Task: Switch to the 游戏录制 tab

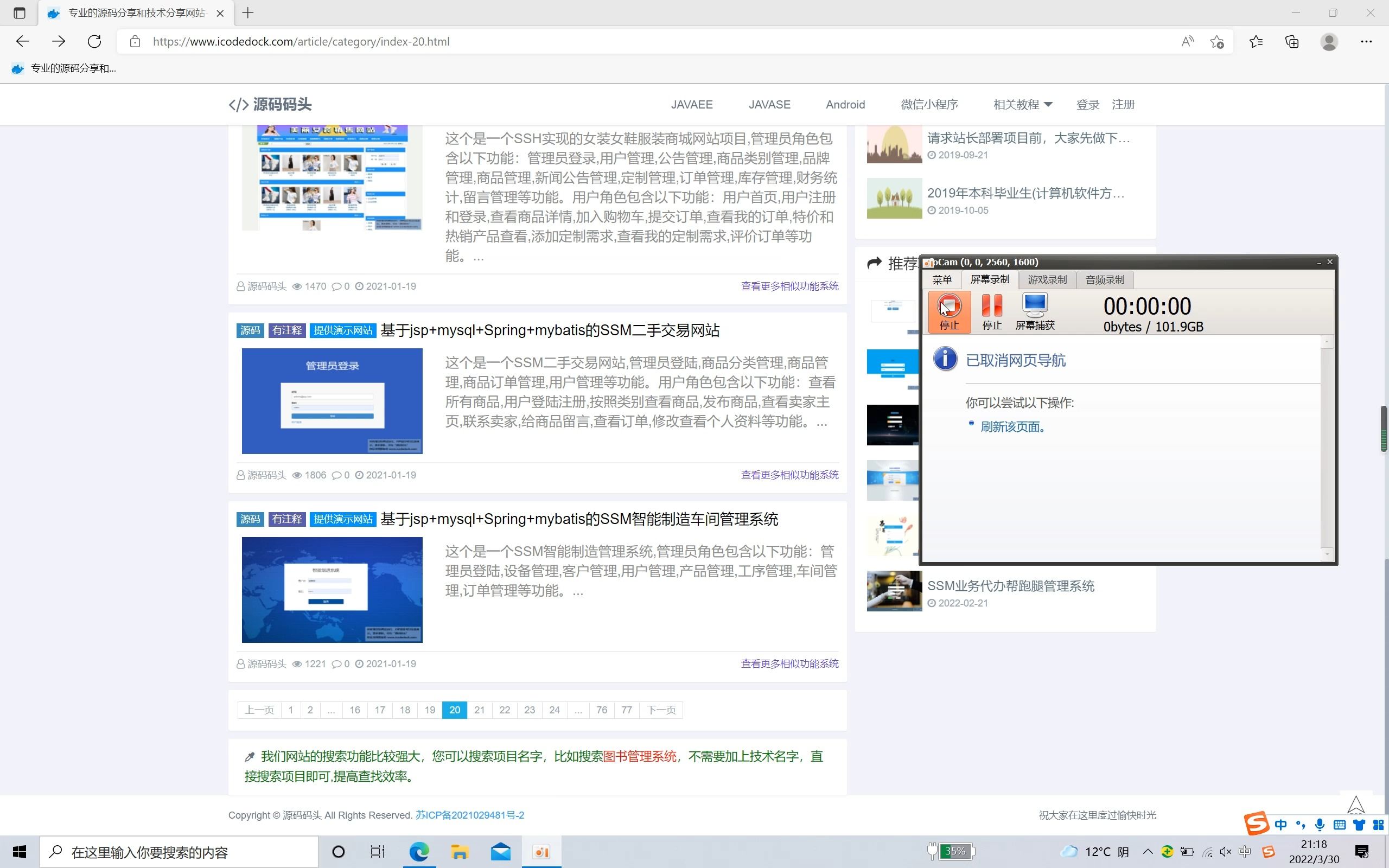Action: pyautogui.click(x=1047, y=279)
